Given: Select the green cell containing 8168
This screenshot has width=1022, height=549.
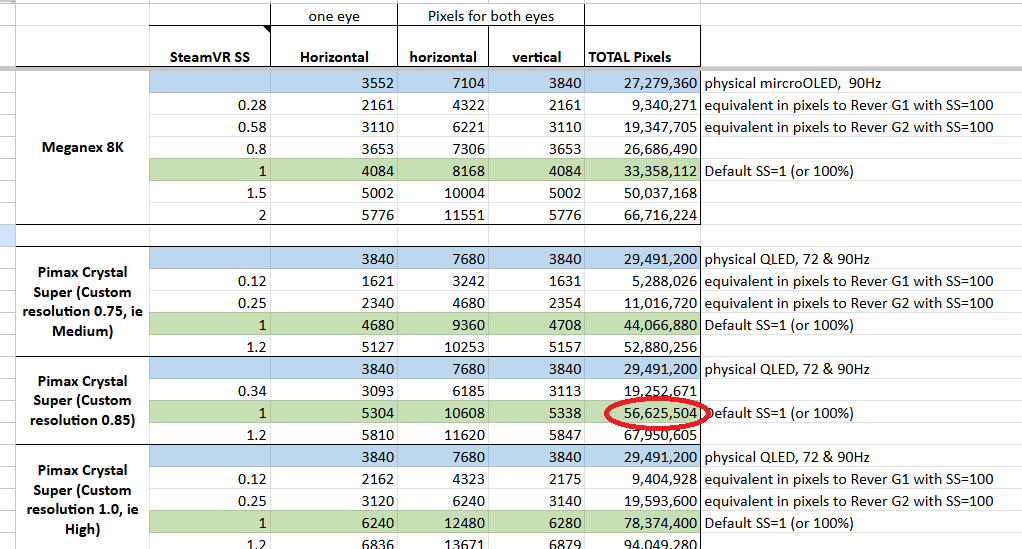Looking at the screenshot, I should (443, 171).
